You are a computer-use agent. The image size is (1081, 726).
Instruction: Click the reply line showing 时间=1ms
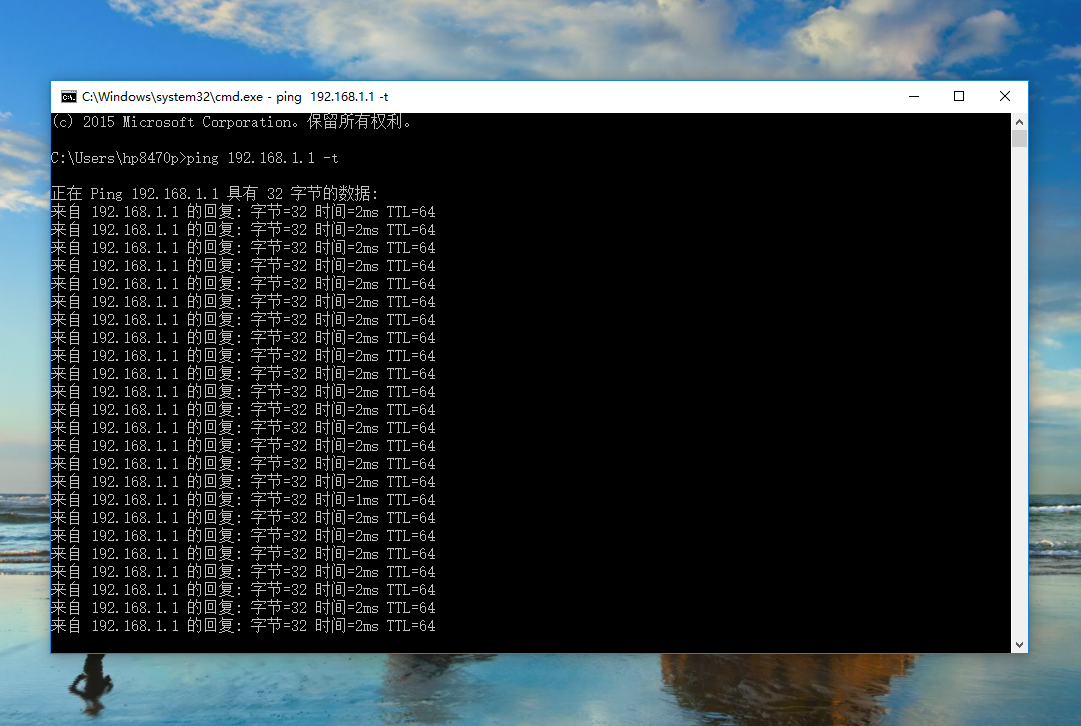[243, 500]
